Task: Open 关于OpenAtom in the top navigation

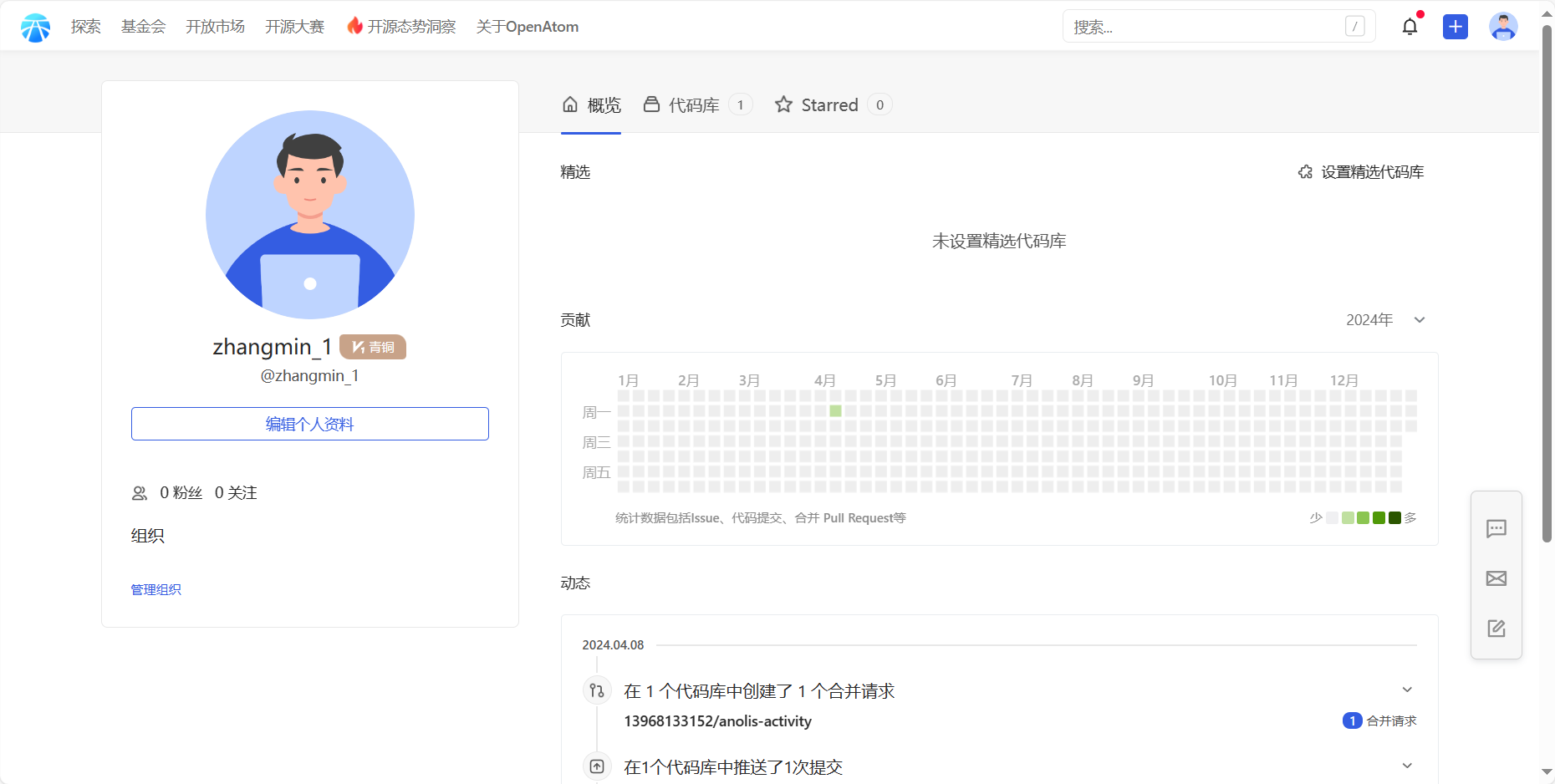Action: click(x=528, y=27)
